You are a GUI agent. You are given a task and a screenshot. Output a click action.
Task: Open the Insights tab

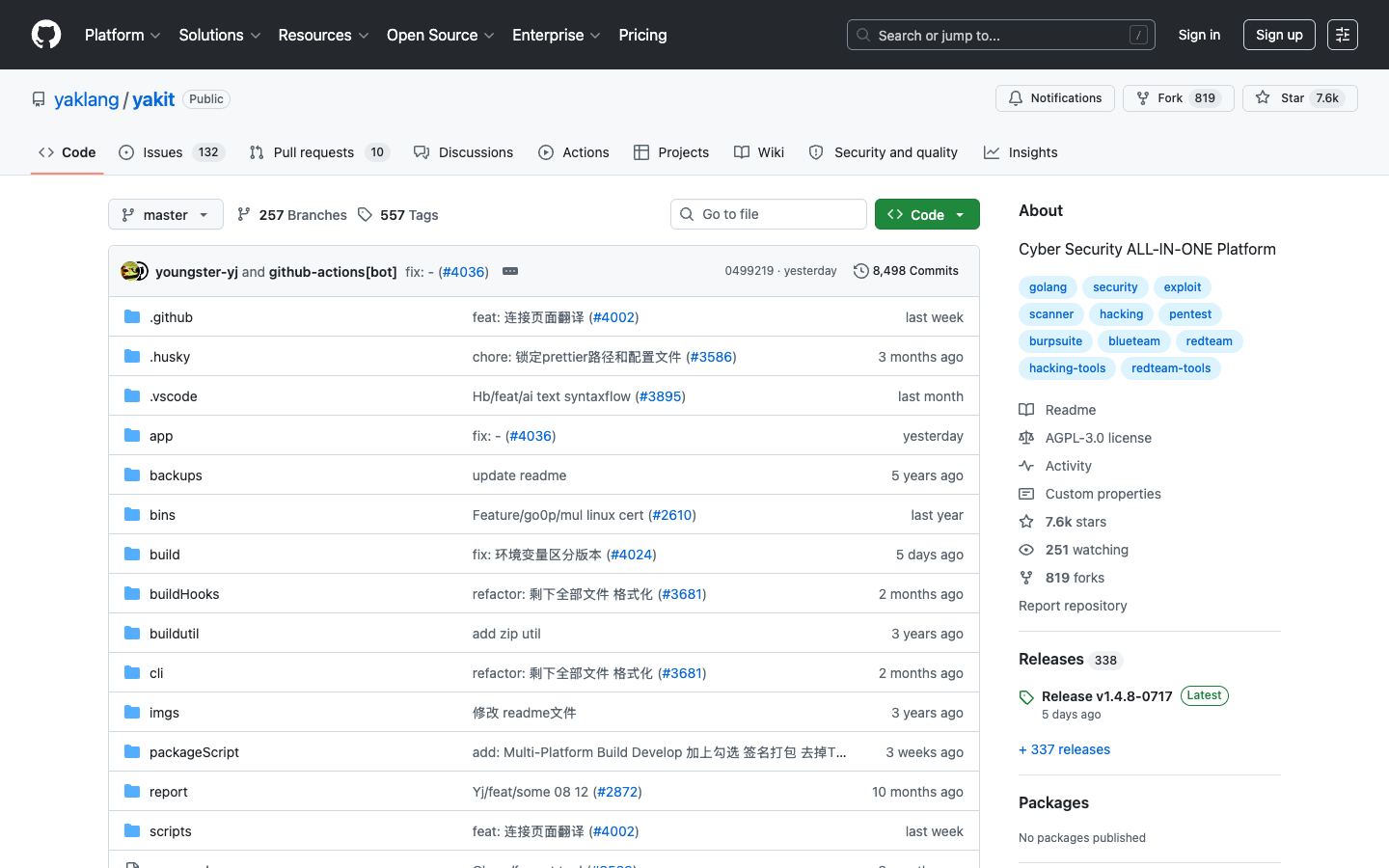tap(1021, 152)
